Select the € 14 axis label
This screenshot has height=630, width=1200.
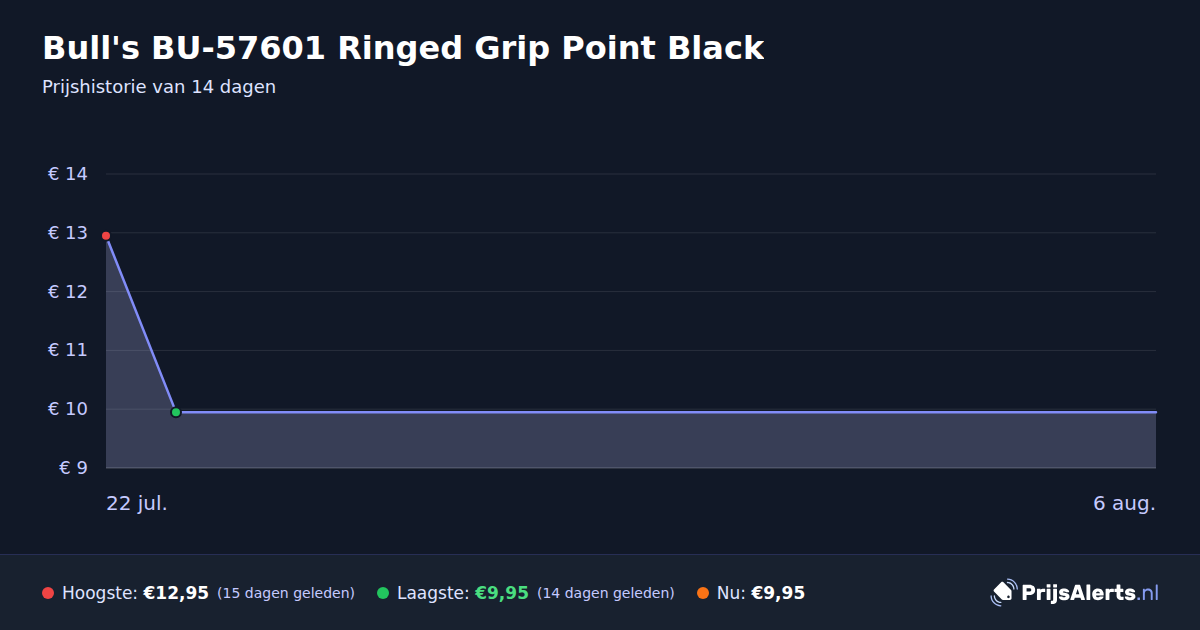(68, 174)
